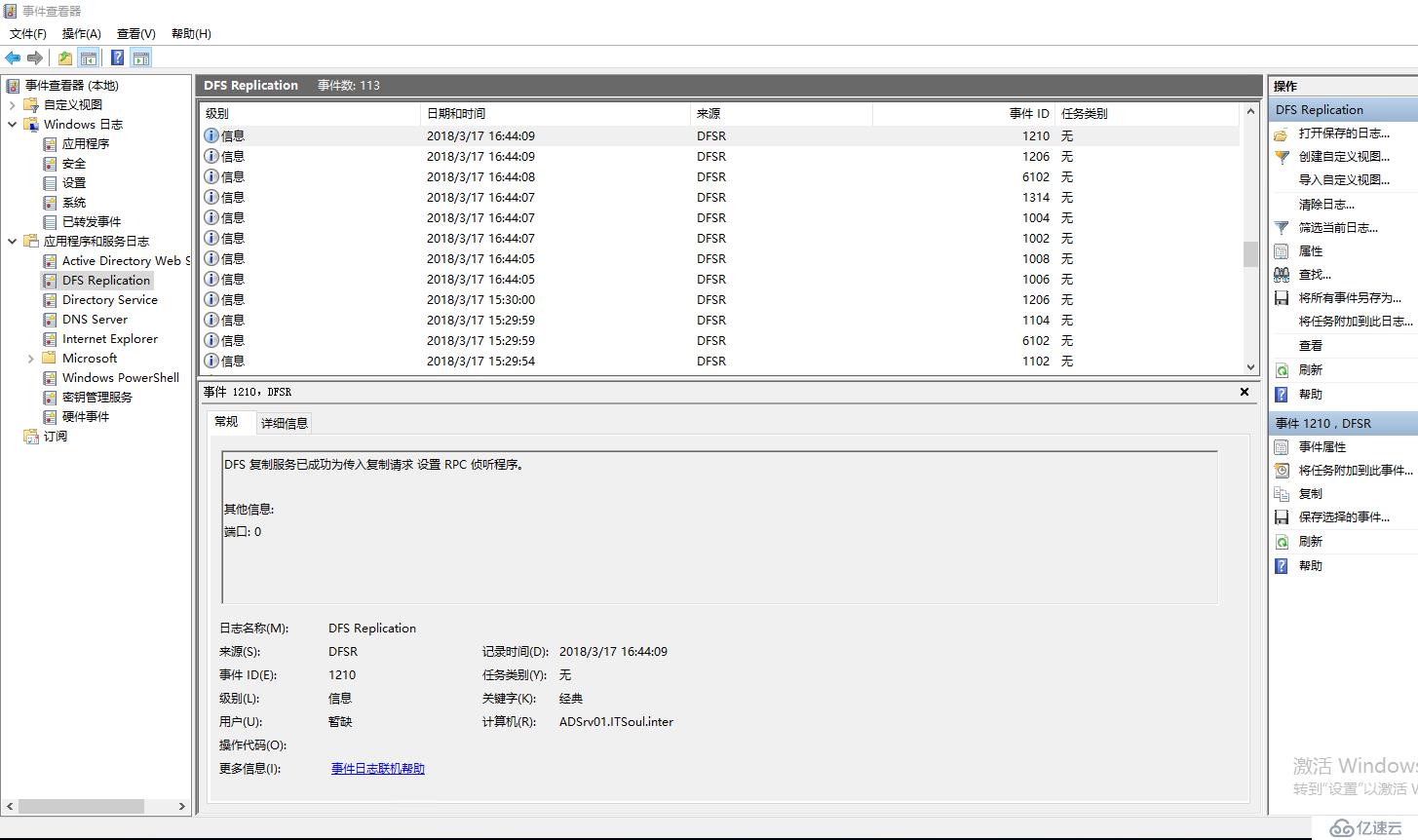Click Filter Current Log (筛选当前日志) action
This screenshot has width=1418, height=840.
1338,228
